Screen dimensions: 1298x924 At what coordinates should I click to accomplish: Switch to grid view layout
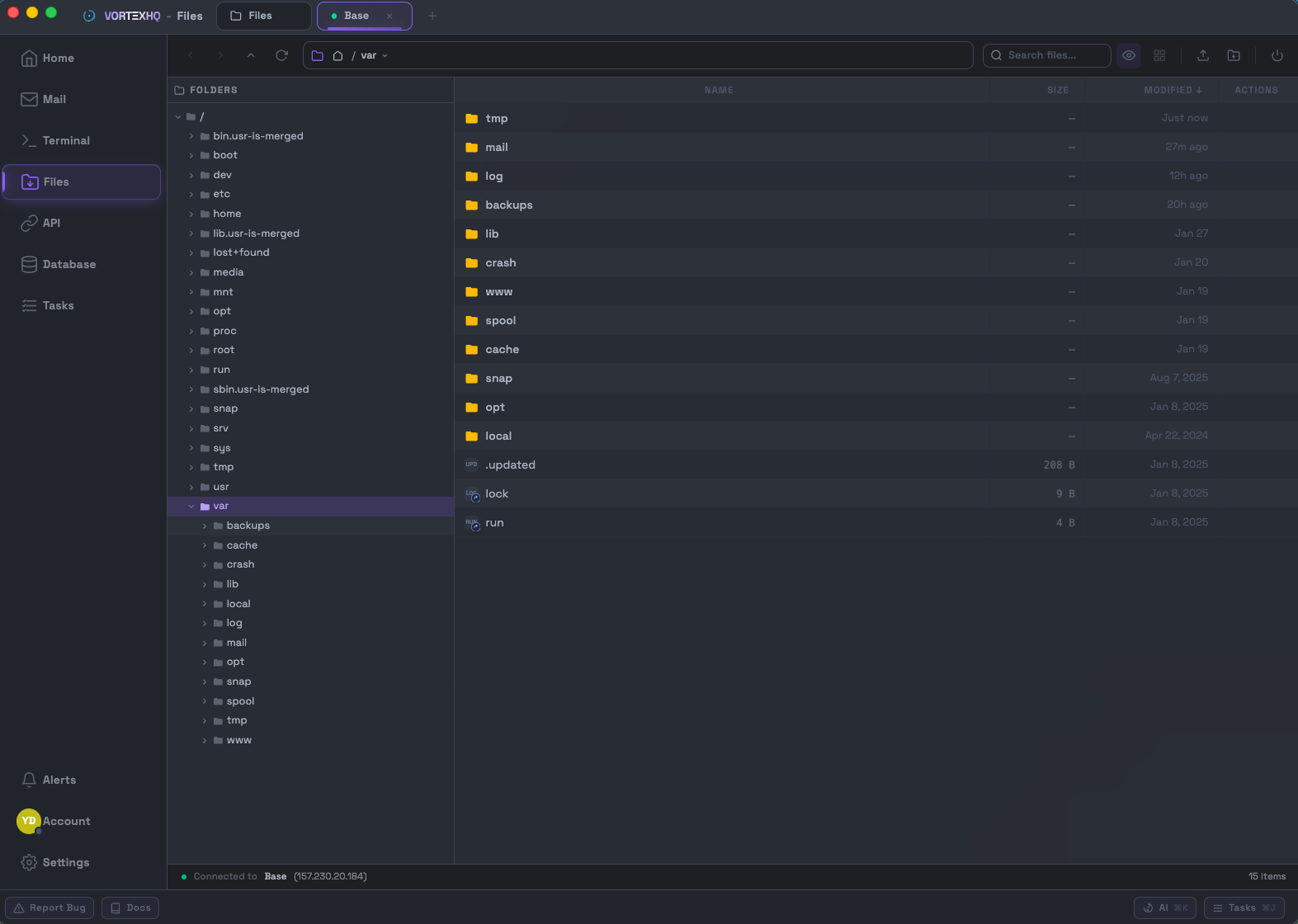point(1159,55)
